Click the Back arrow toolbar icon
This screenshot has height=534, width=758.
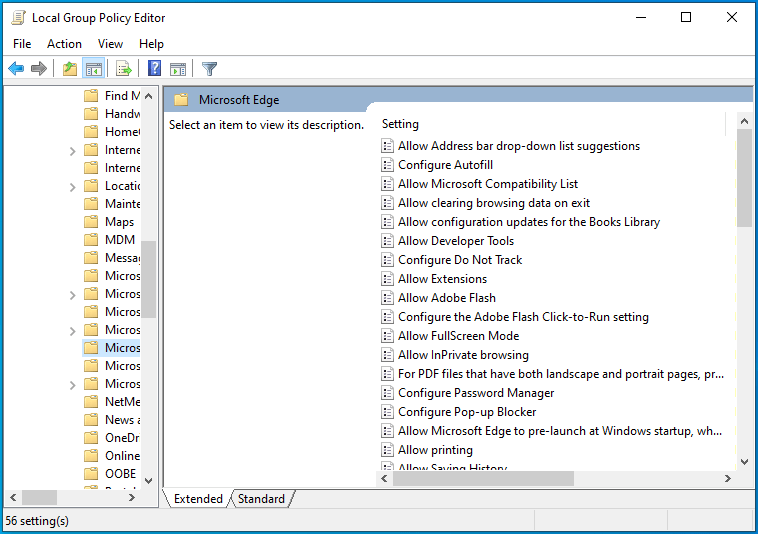tap(16, 69)
